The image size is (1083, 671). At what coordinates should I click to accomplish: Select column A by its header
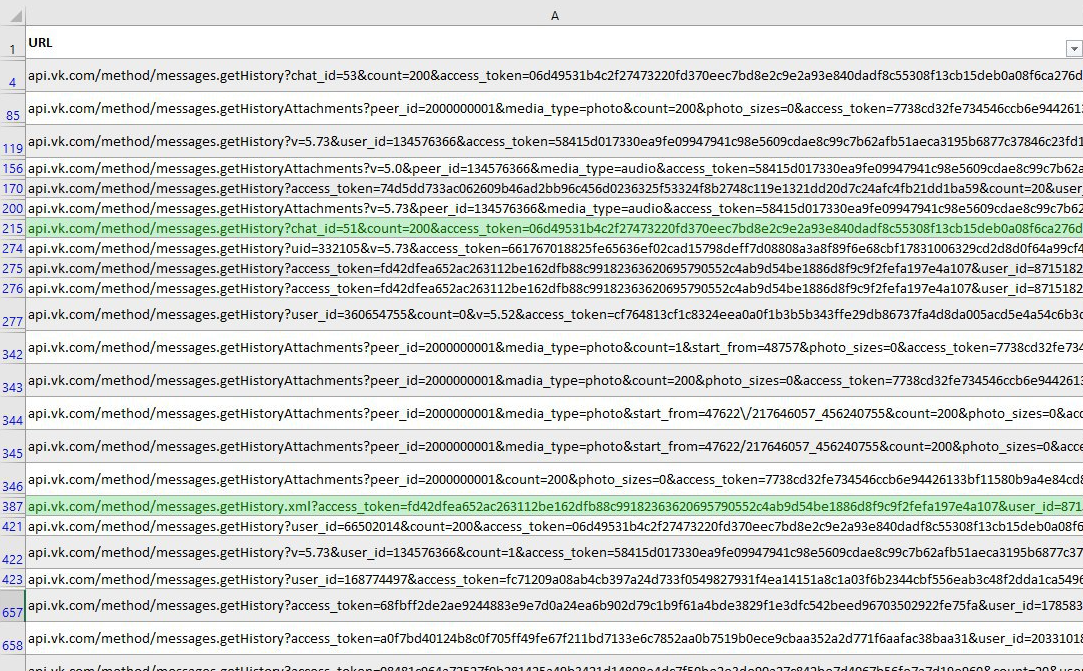click(555, 15)
